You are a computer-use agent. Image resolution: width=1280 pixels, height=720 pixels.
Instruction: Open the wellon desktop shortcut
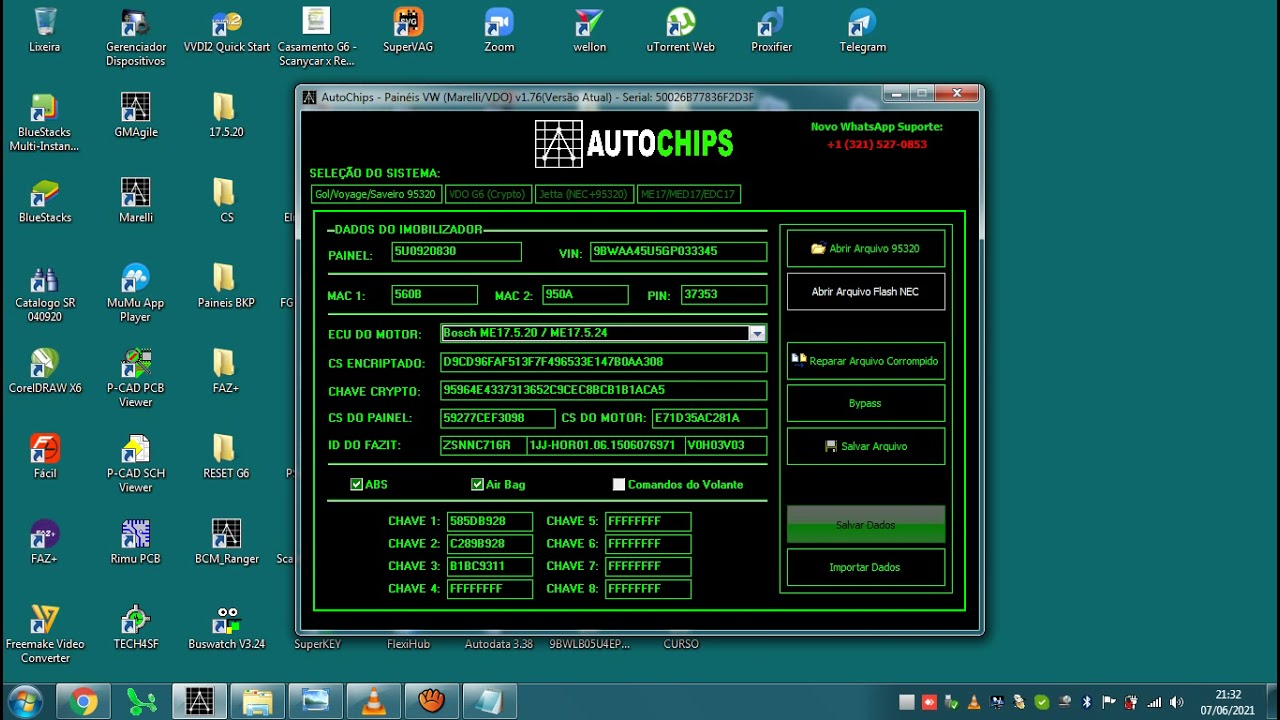pyautogui.click(x=590, y=30)
